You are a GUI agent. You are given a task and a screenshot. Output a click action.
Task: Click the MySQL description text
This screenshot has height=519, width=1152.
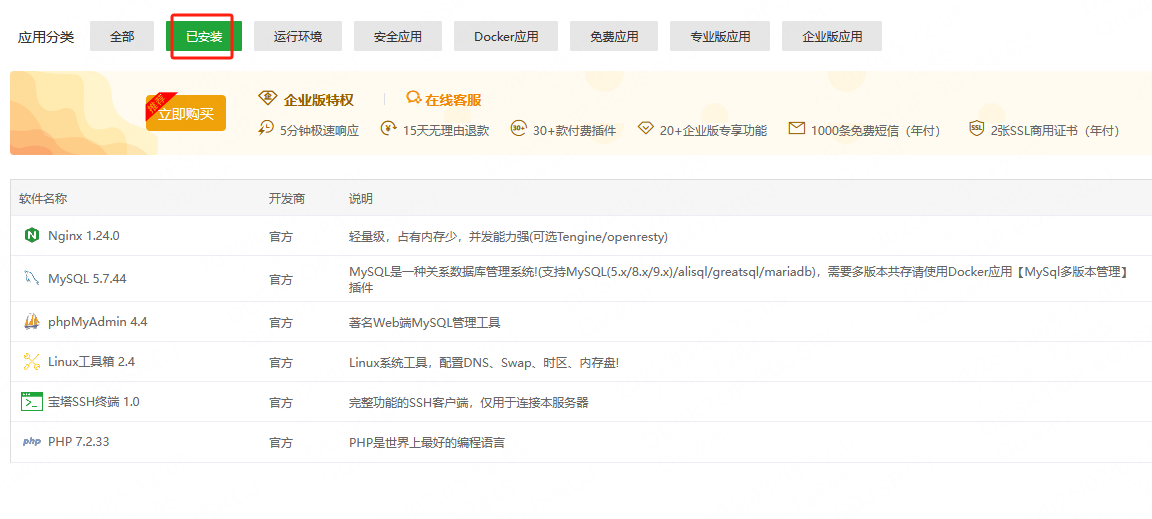pyautogui.click(x=738, y=279)
